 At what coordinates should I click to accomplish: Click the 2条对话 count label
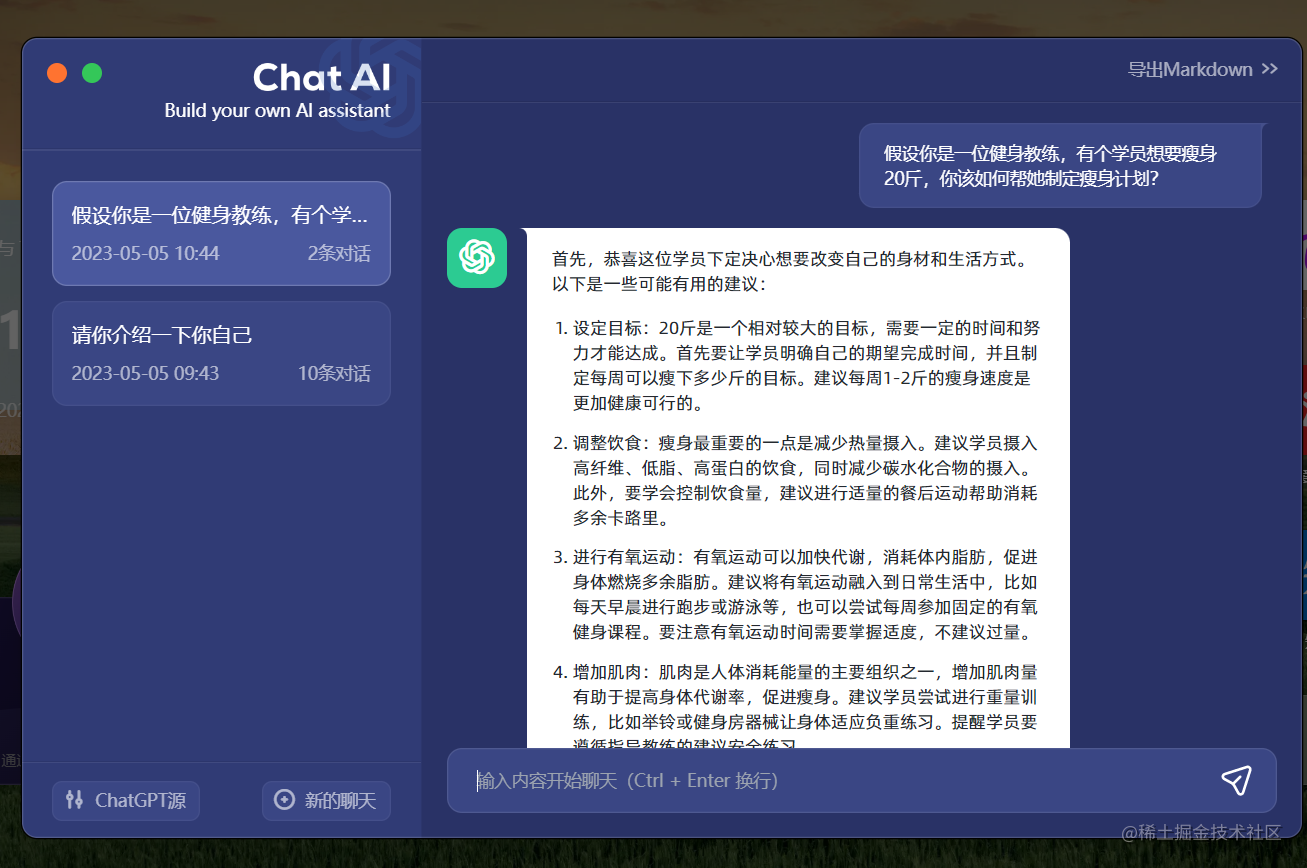[339, 253]
